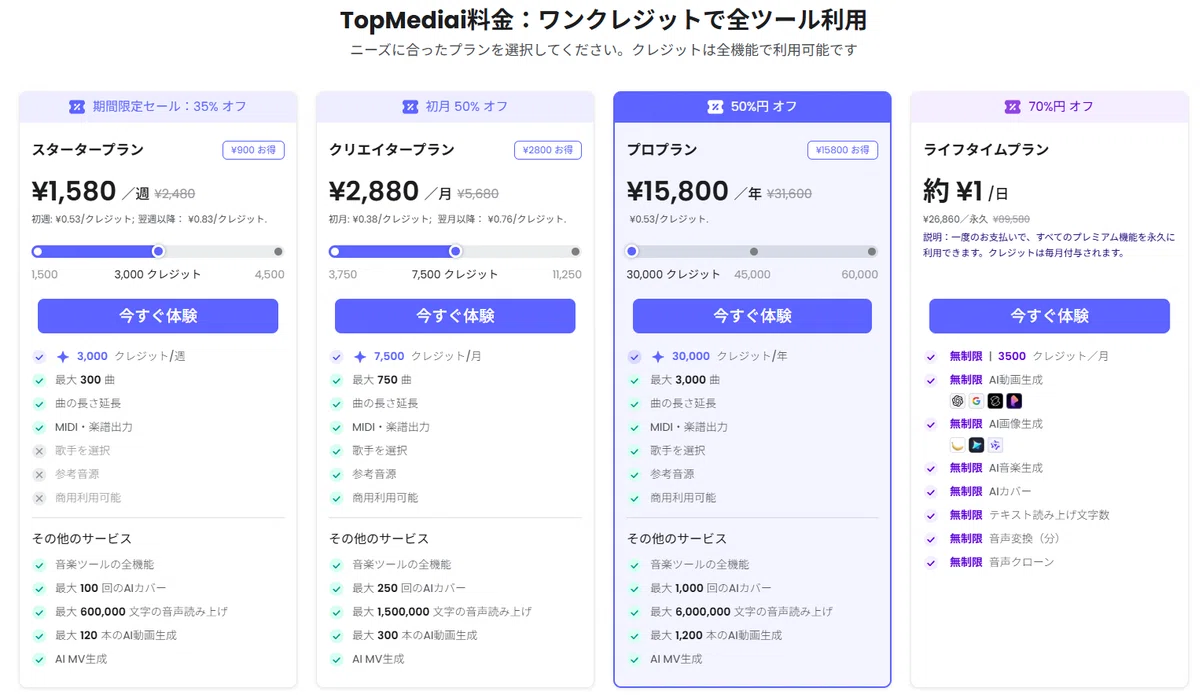The width and height of the screenshot is (1200, 695).
Task: Click the green checkmark beside クリエイター 商用利用可能
Action: [x=336, y=498]
